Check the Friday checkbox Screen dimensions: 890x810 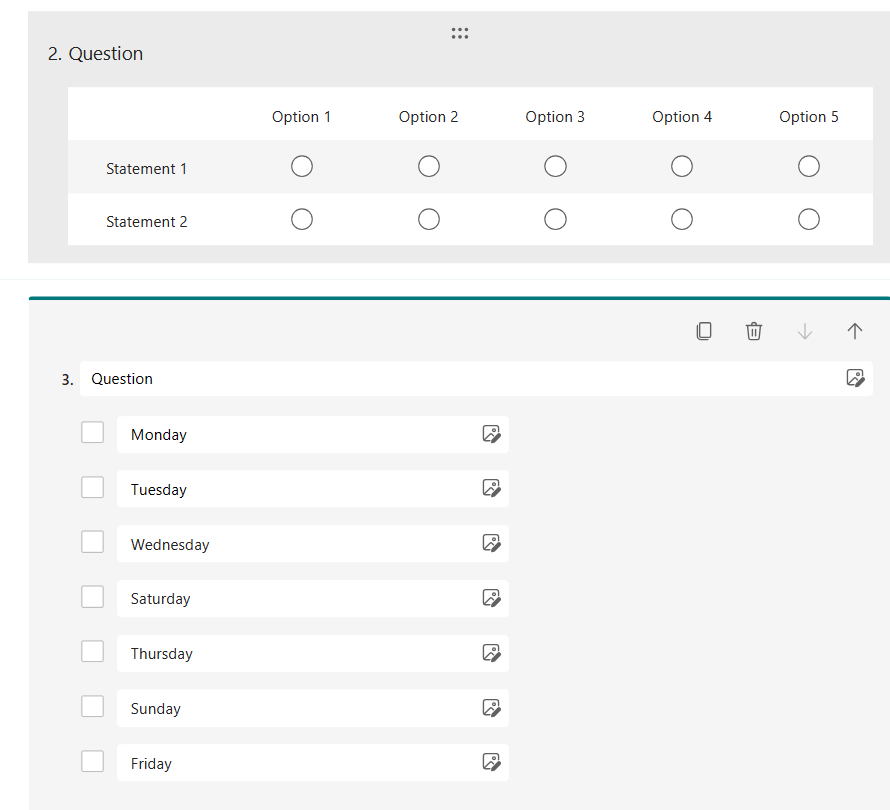tap(92, 760)
